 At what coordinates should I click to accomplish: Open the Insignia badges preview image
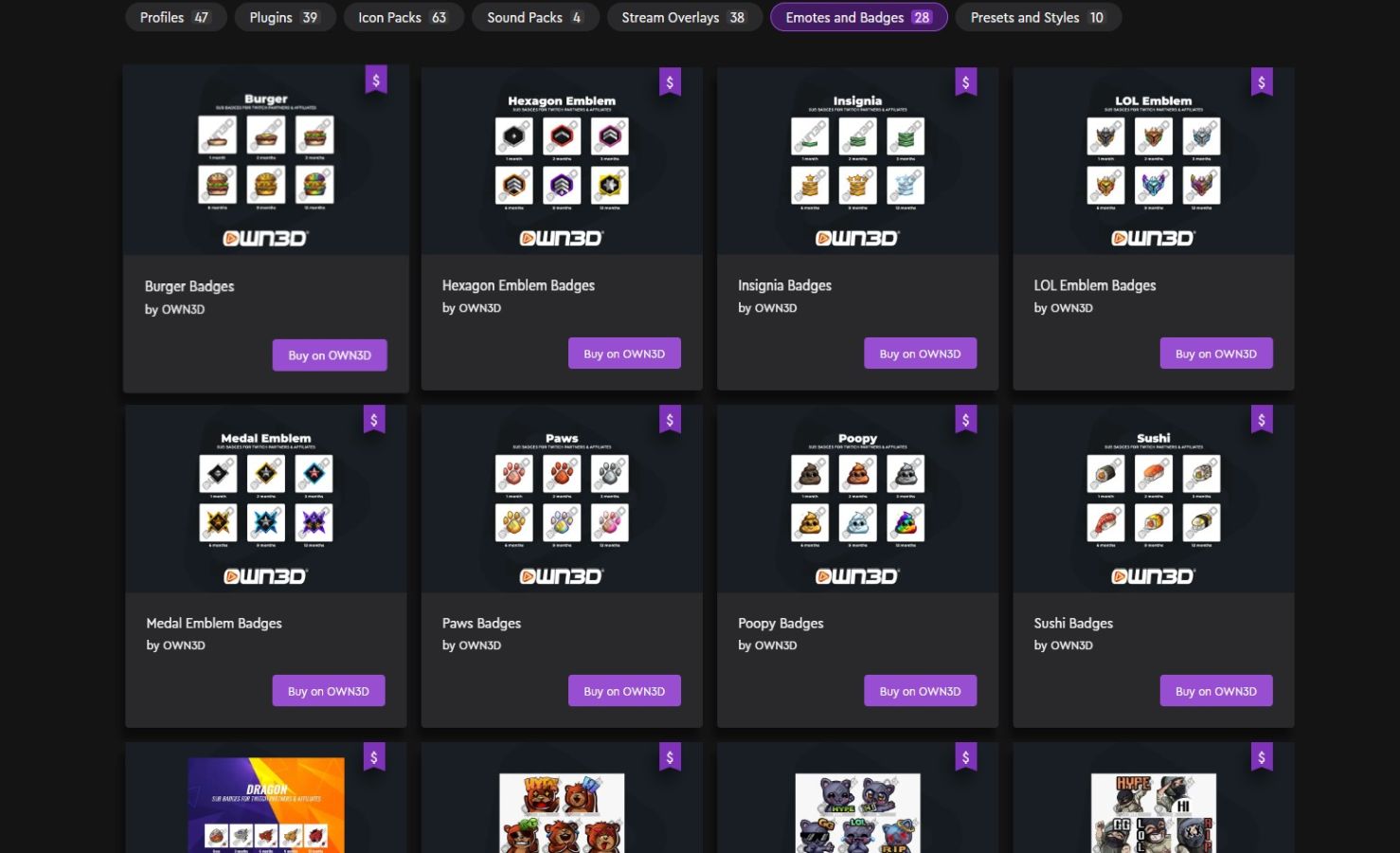point(857,161)
